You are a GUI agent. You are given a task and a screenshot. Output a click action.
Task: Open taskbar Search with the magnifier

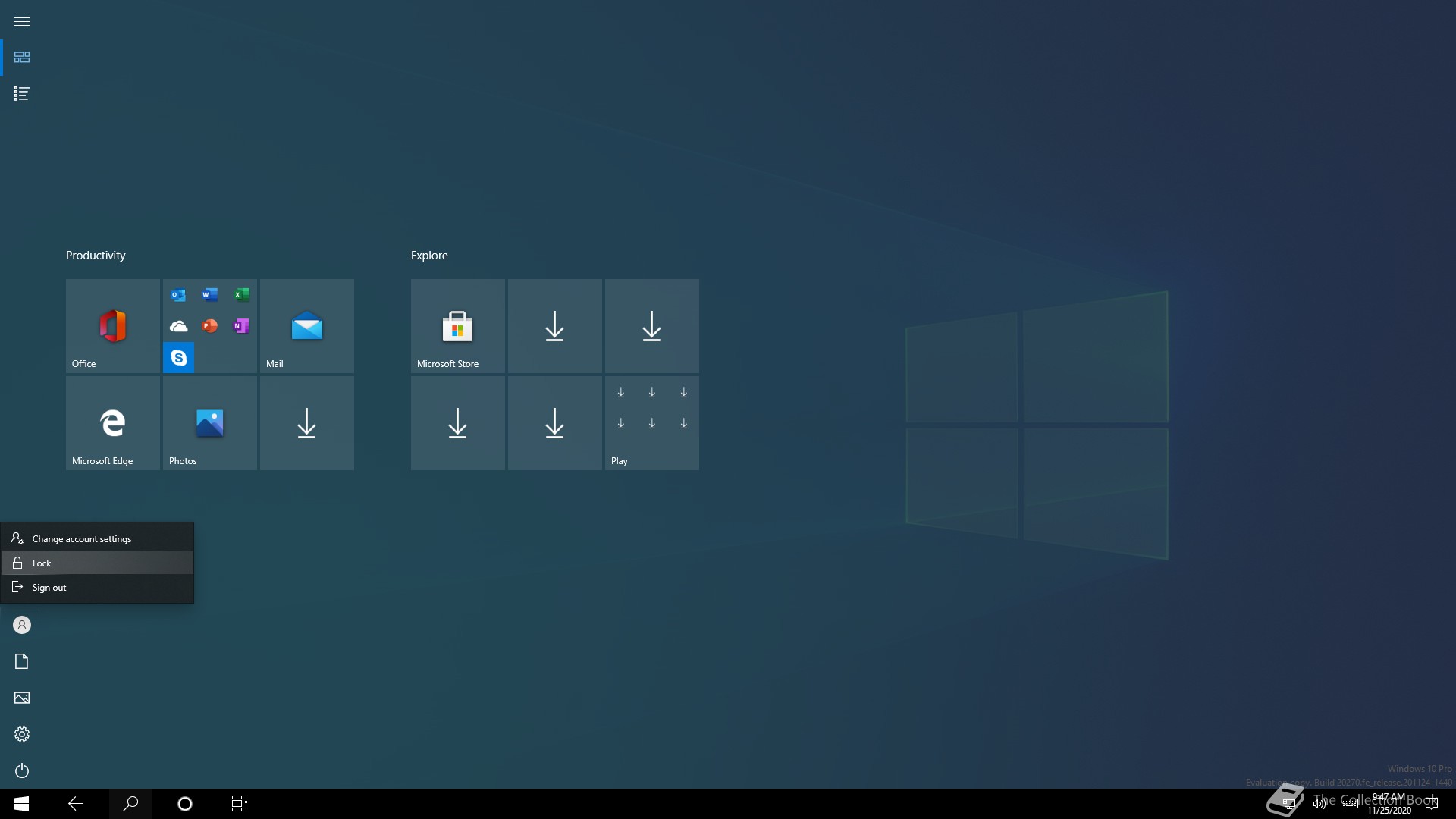click(130, 804)
